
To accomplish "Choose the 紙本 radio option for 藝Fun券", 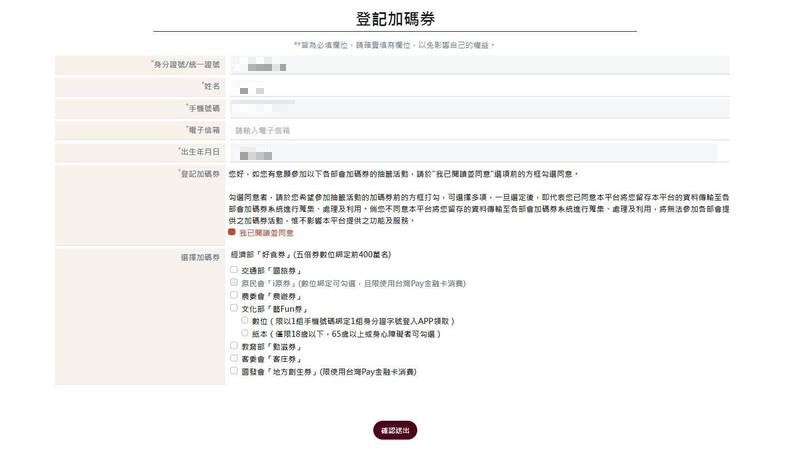I will tap(245, 333).
